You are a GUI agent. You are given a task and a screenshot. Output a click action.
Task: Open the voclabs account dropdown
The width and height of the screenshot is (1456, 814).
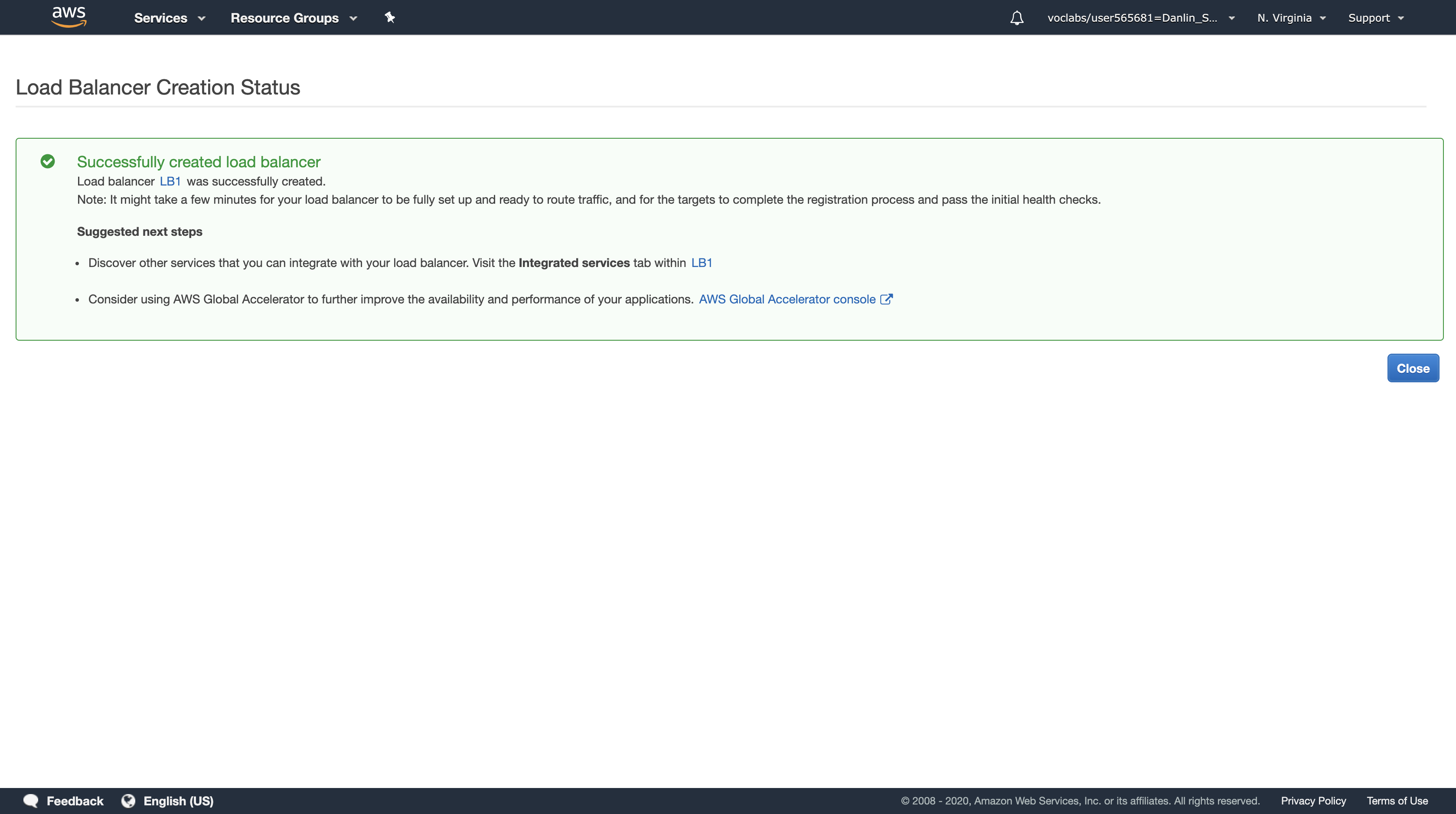[x=1140, y=18]
